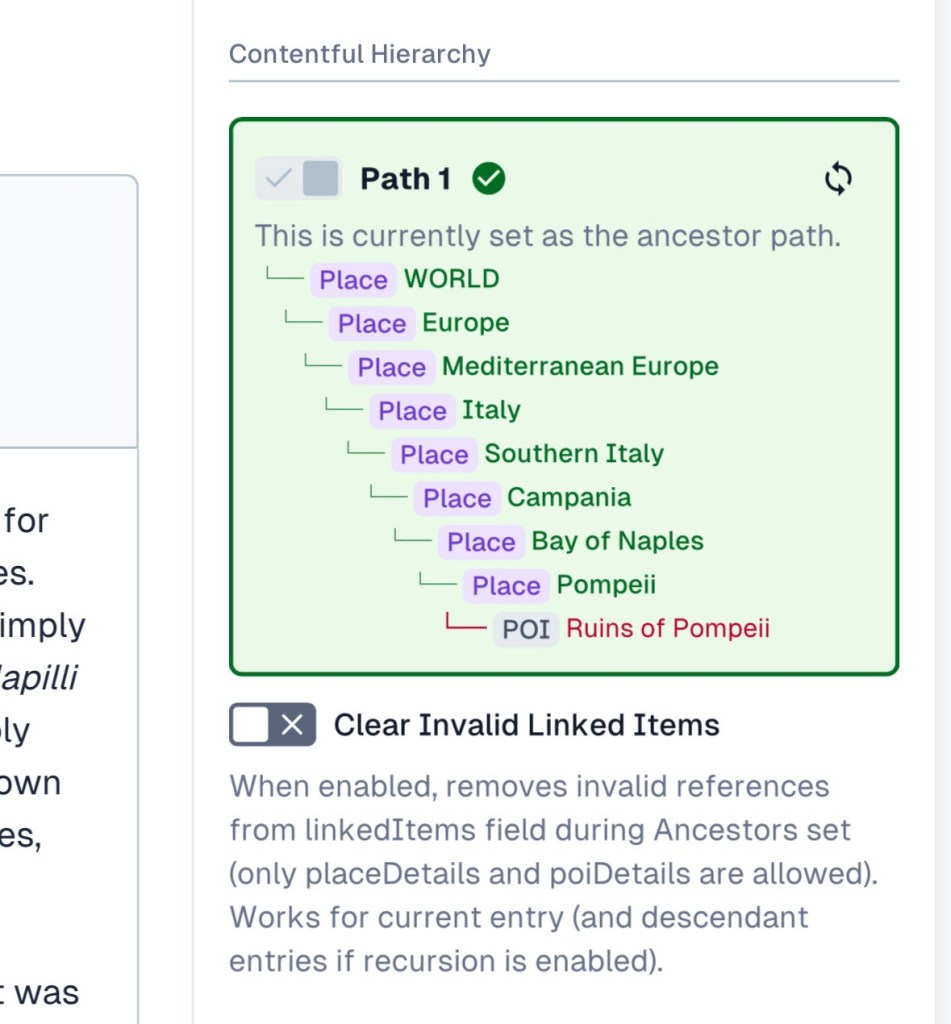951x1024 pixels.
Task: Click the Campania place entry
Action: (569, 498)
